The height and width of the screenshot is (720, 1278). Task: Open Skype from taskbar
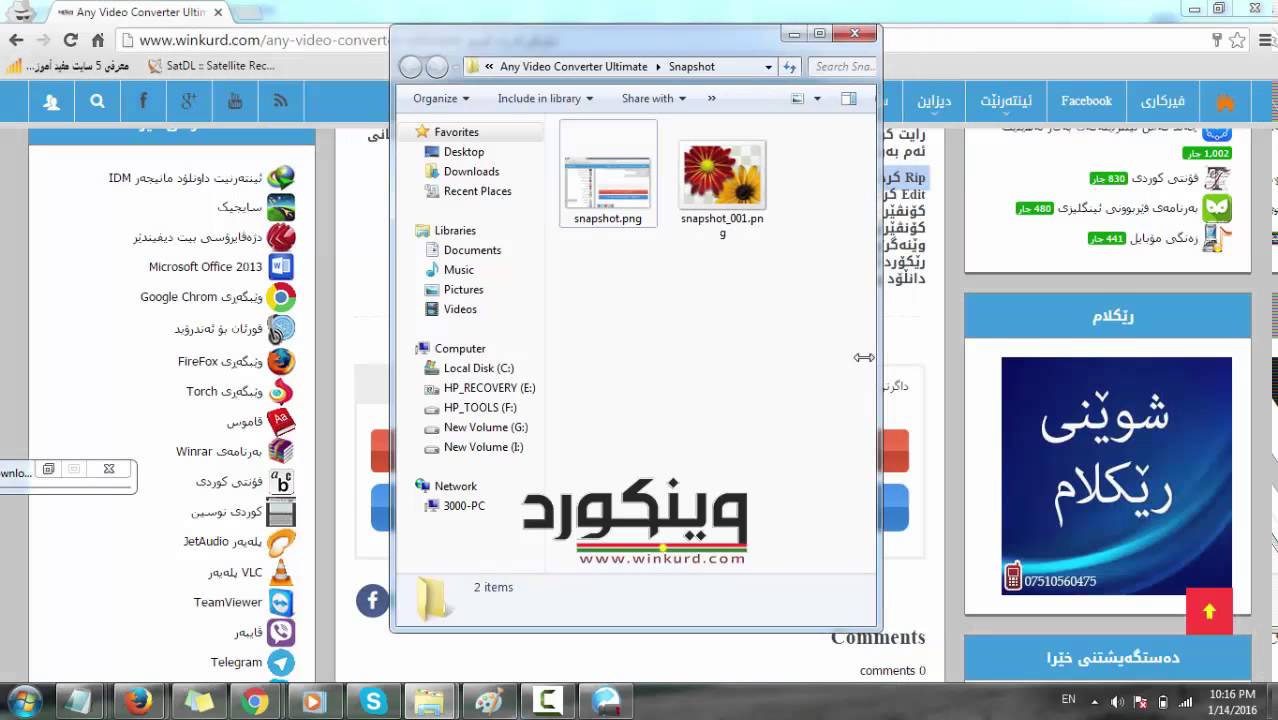(373, 701)
